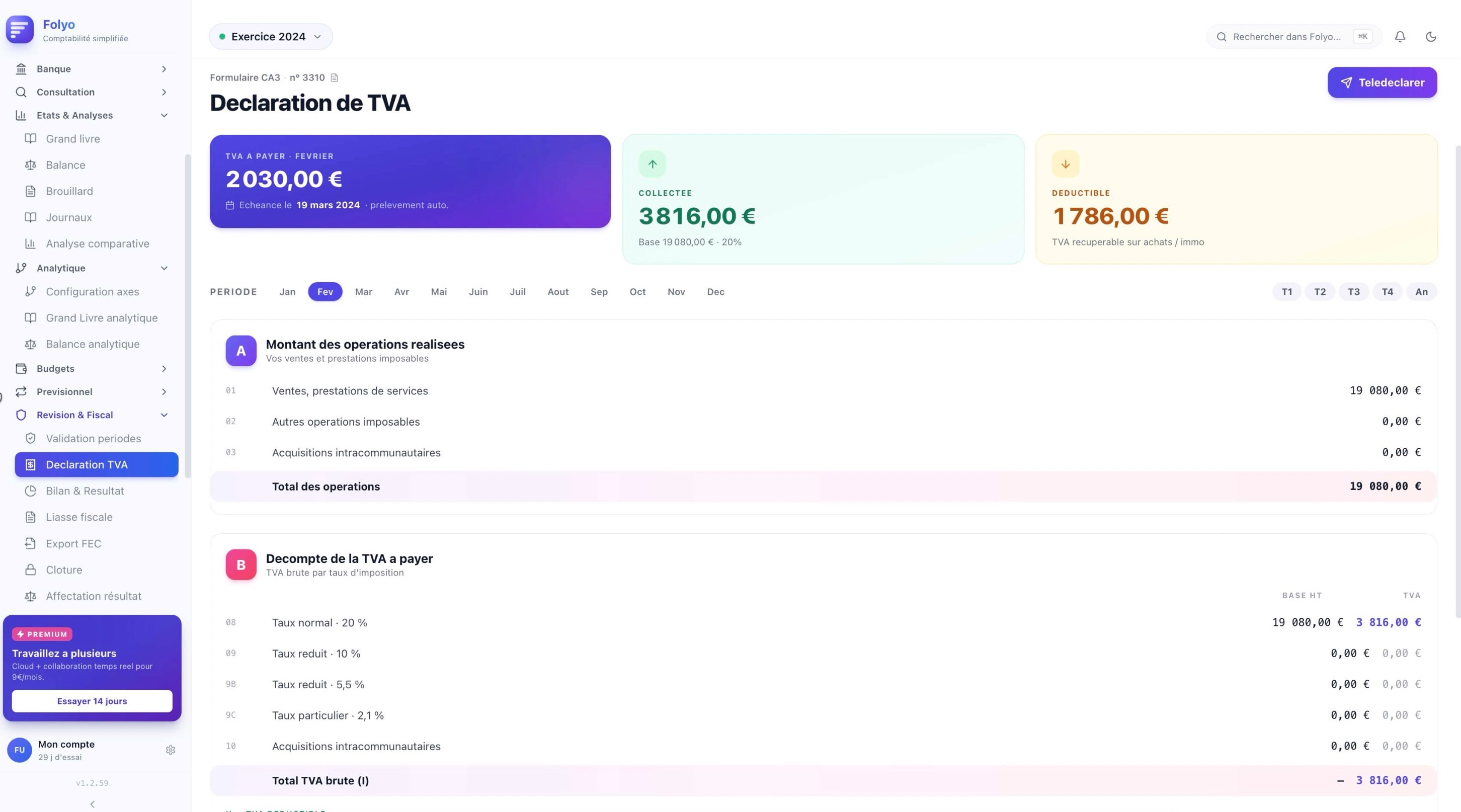Open the Exercice 2024 dropdown
This screenshot has width=1461, height=812.
pyautogui.click(x=271, y=37)
